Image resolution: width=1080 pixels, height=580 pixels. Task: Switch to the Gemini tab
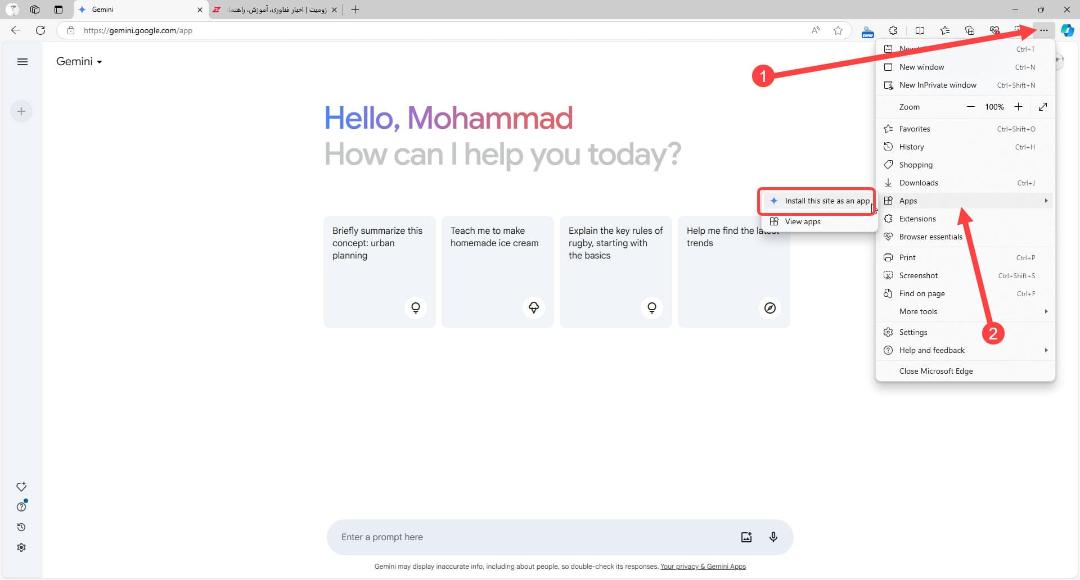click(x=141, y=10)
